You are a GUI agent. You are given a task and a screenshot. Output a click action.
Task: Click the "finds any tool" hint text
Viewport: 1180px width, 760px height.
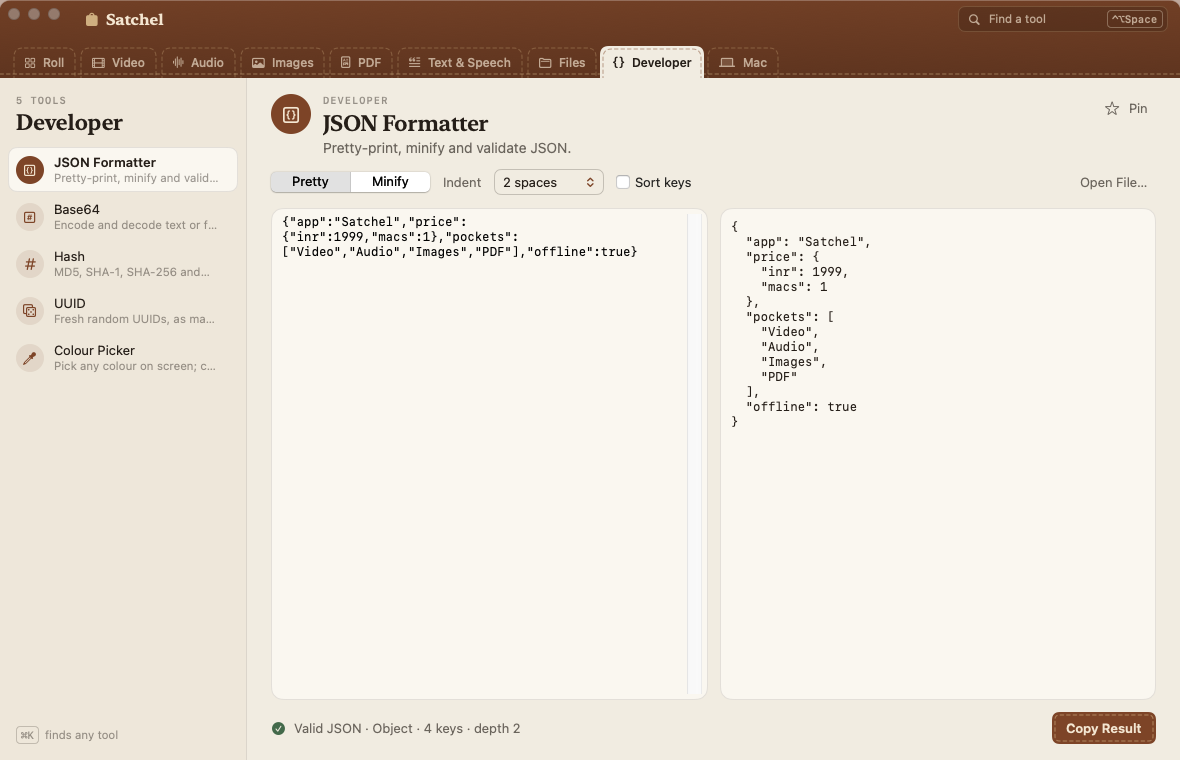point(81,735)
